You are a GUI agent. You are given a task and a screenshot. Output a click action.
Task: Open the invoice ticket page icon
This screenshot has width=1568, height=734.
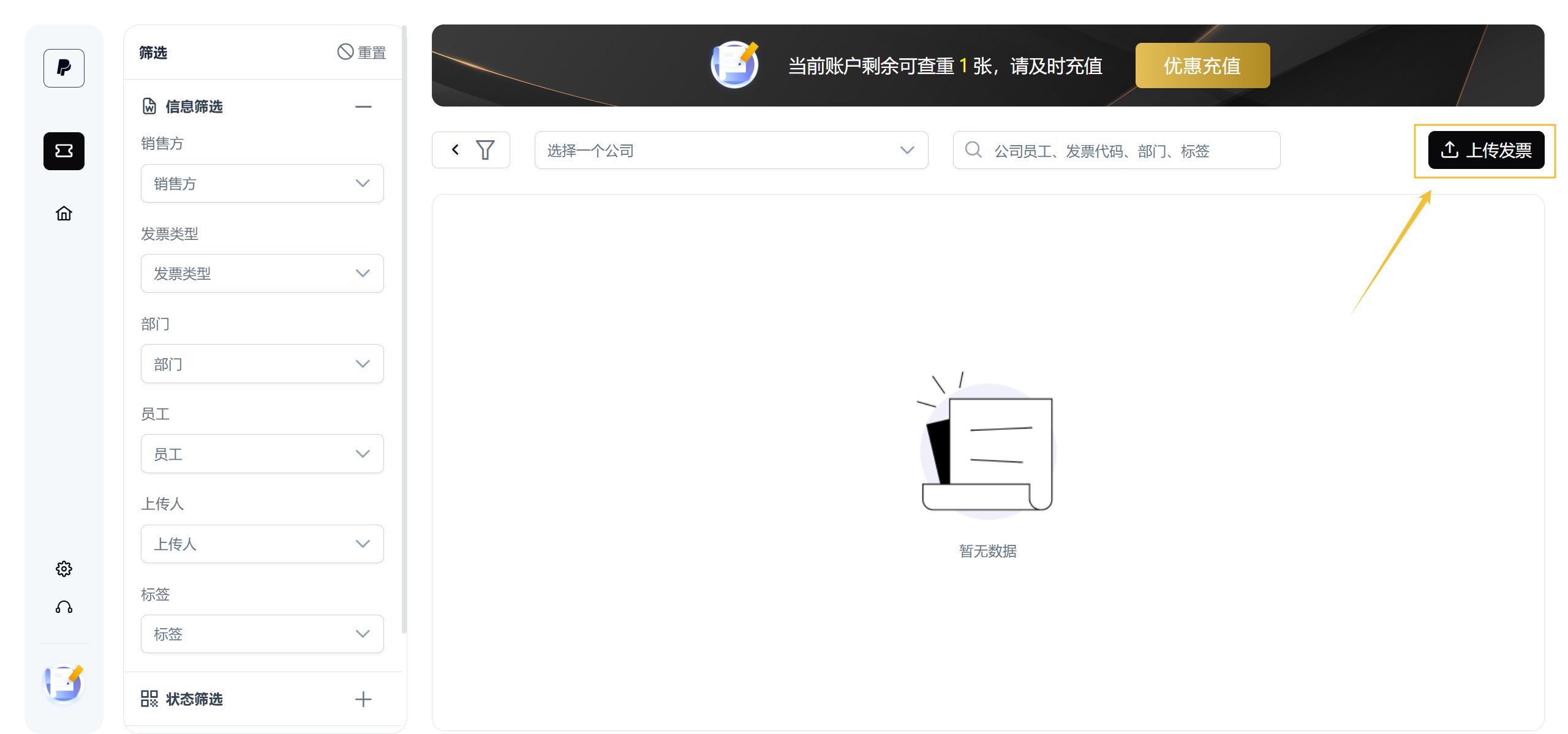tap(64, 151)
